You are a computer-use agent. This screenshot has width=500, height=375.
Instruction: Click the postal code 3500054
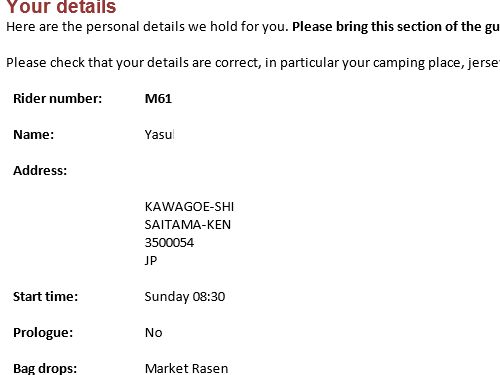tap(169, 243)
